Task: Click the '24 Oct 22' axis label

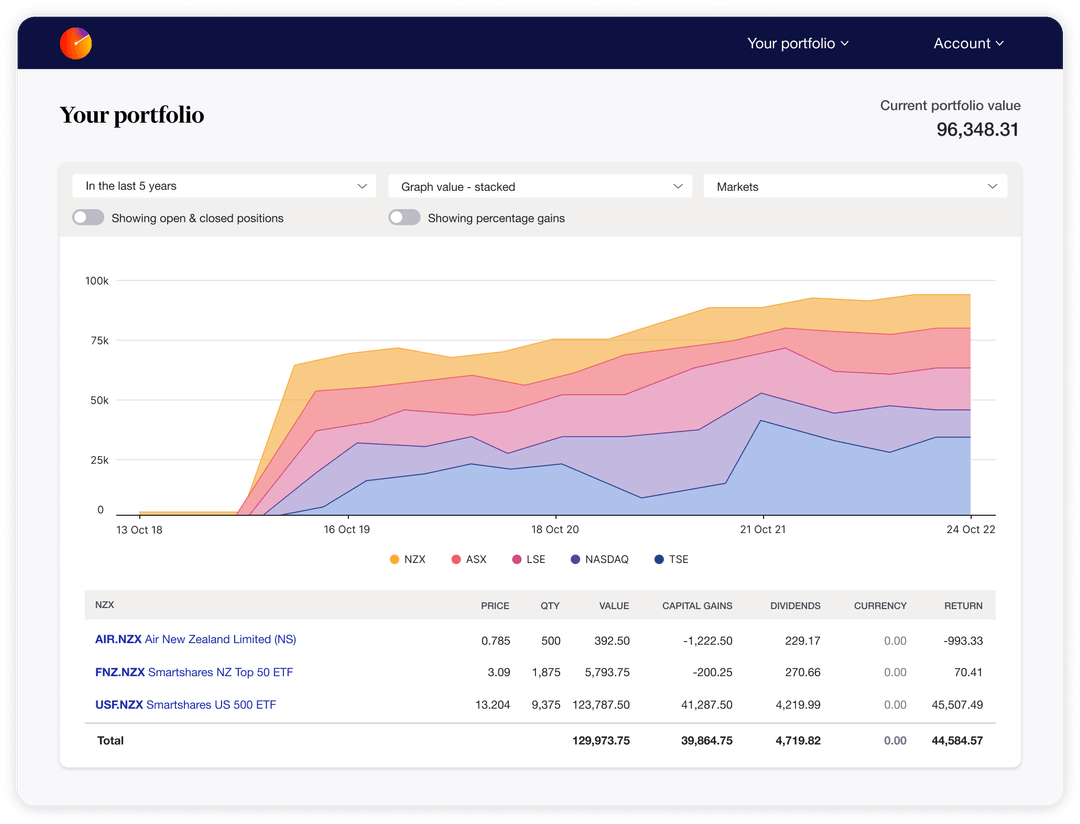Action: [x=970, y=529]
